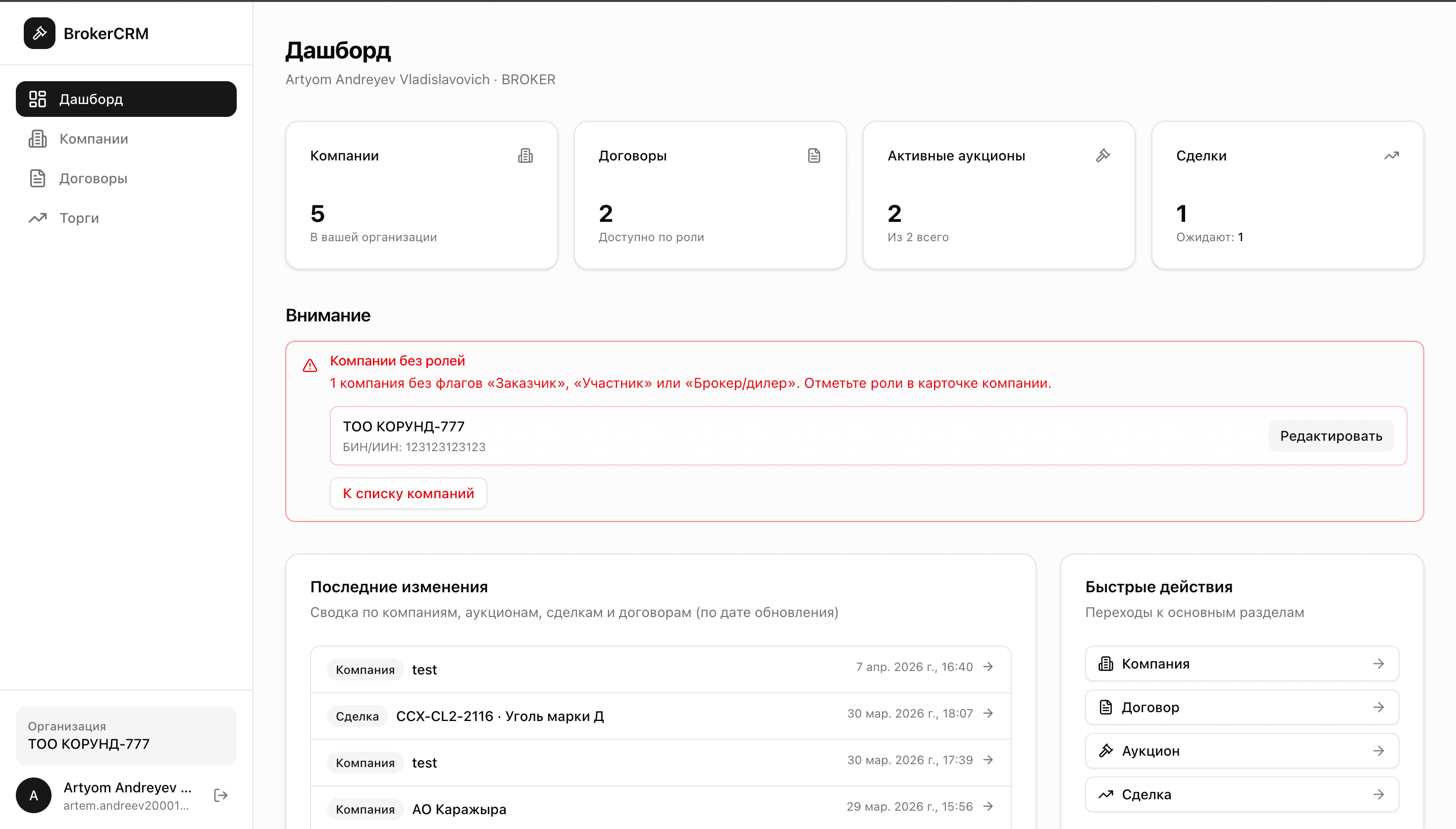Screen dimensions: 1456x829
Task: Click the logout icon beside user name
Action: coord(221,795)
